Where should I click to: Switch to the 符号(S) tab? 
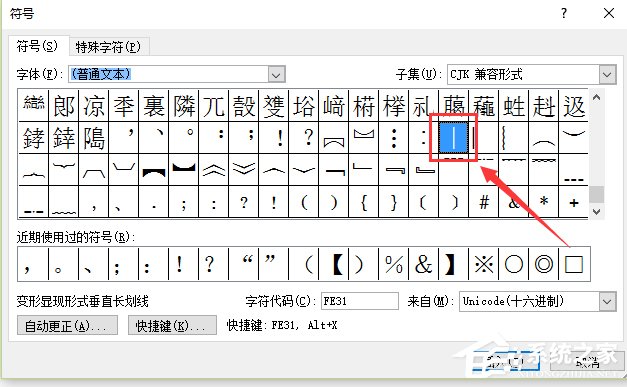(x=38, y=46)
